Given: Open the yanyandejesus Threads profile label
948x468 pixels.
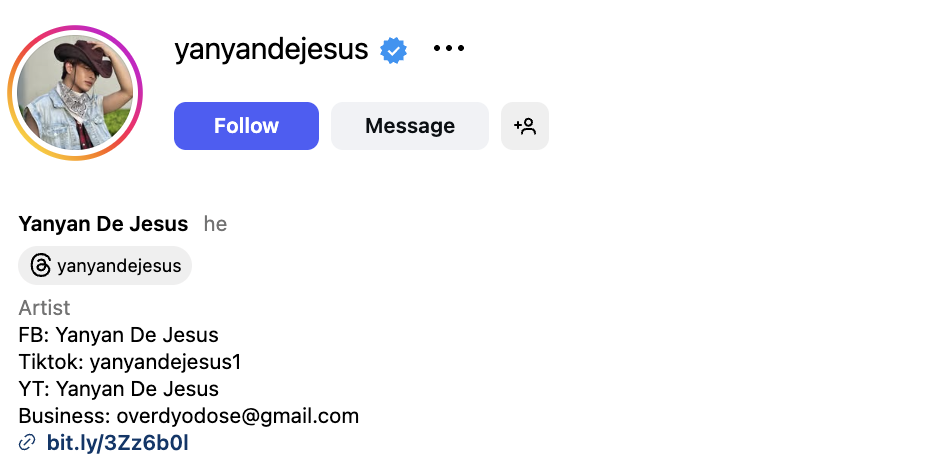Looking at the screenshot, I should (x=119, y=266).
